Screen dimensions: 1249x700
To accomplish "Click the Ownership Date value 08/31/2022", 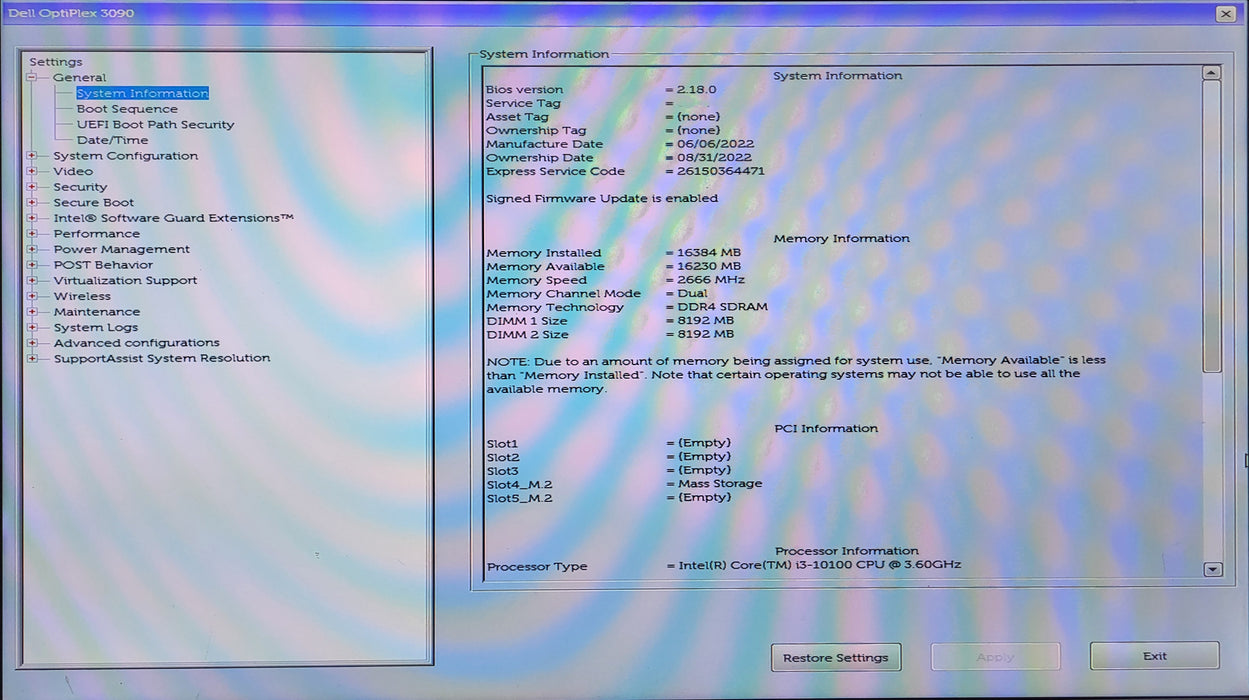I will click(x=715, y=158).
